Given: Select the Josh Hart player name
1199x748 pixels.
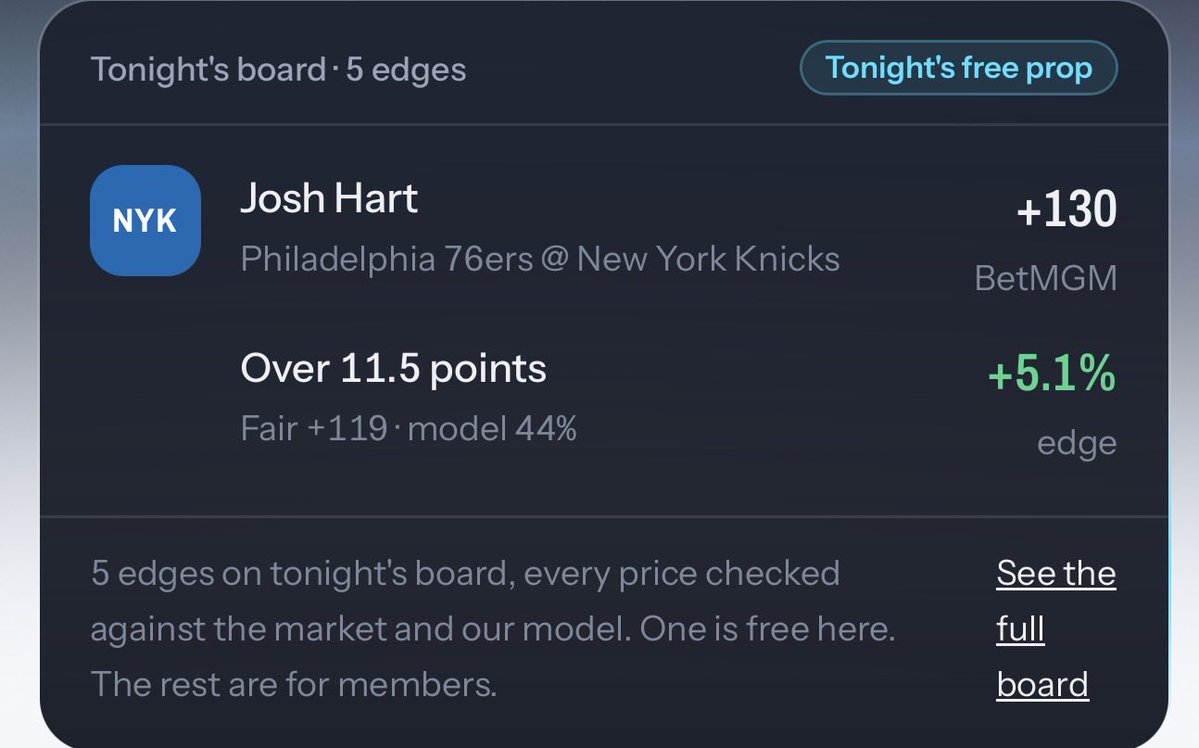Looking at the screenshot, I should pyautogui.click(x=329, y=198).
